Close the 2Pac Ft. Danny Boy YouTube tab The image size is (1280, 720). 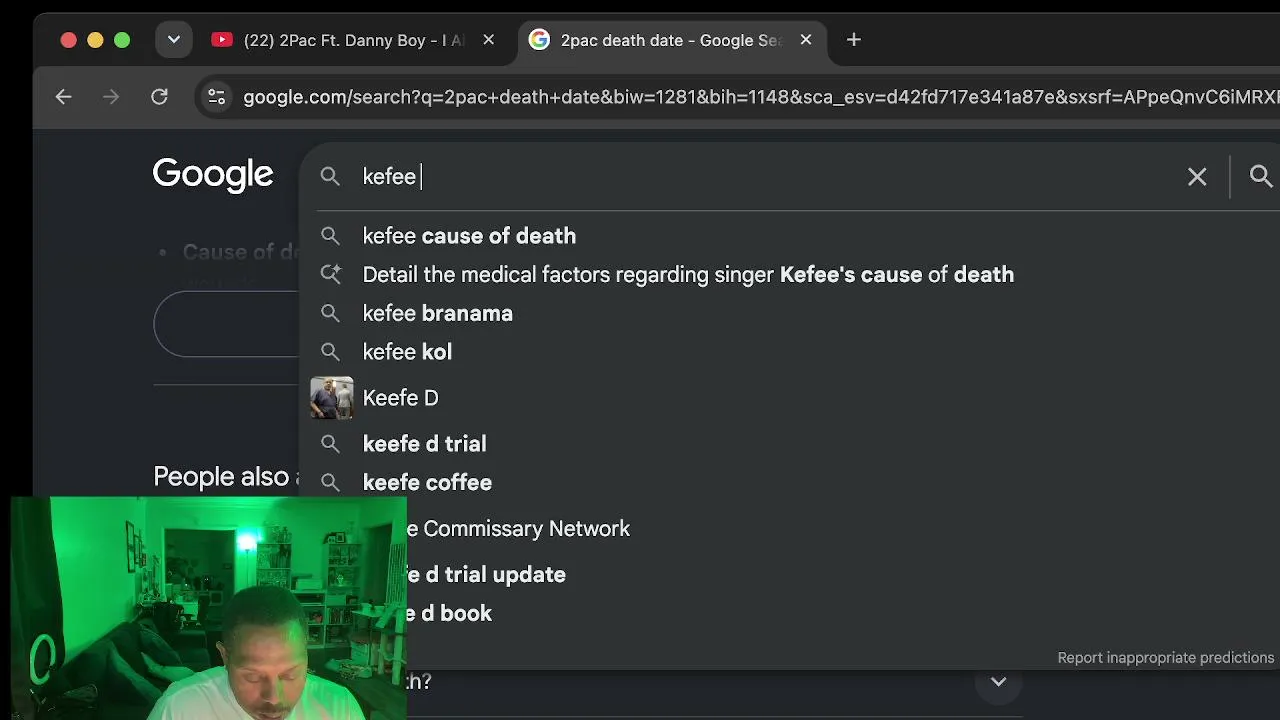pos(488,40)
